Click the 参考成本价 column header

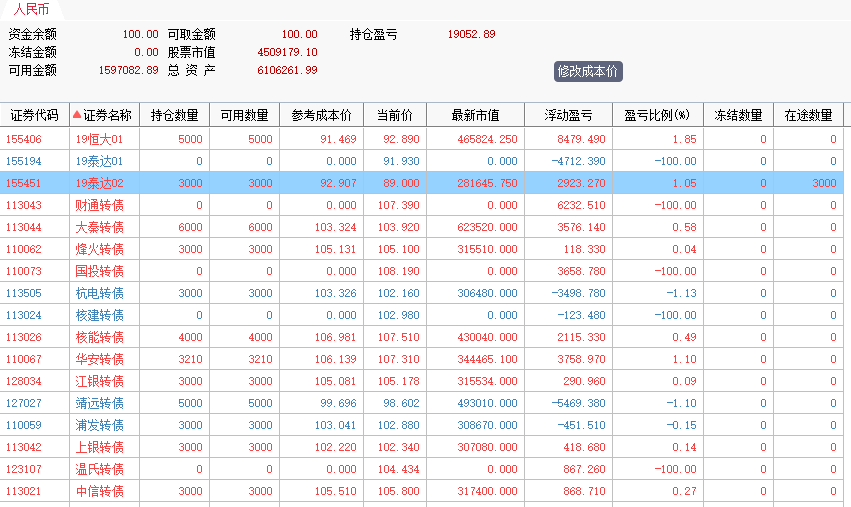pos(321,115)
